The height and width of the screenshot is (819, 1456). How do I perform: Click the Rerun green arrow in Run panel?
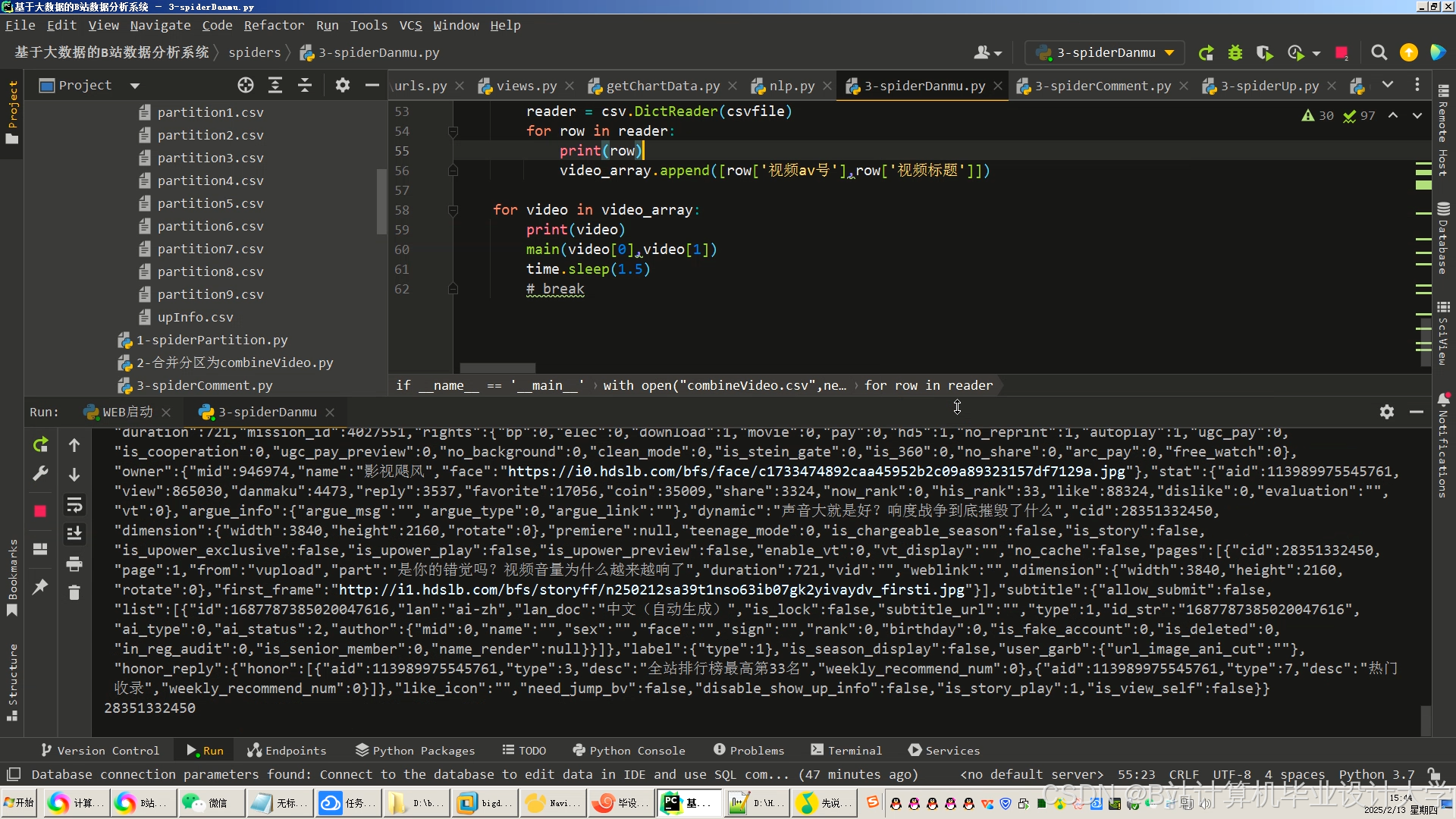coord(41,445)
